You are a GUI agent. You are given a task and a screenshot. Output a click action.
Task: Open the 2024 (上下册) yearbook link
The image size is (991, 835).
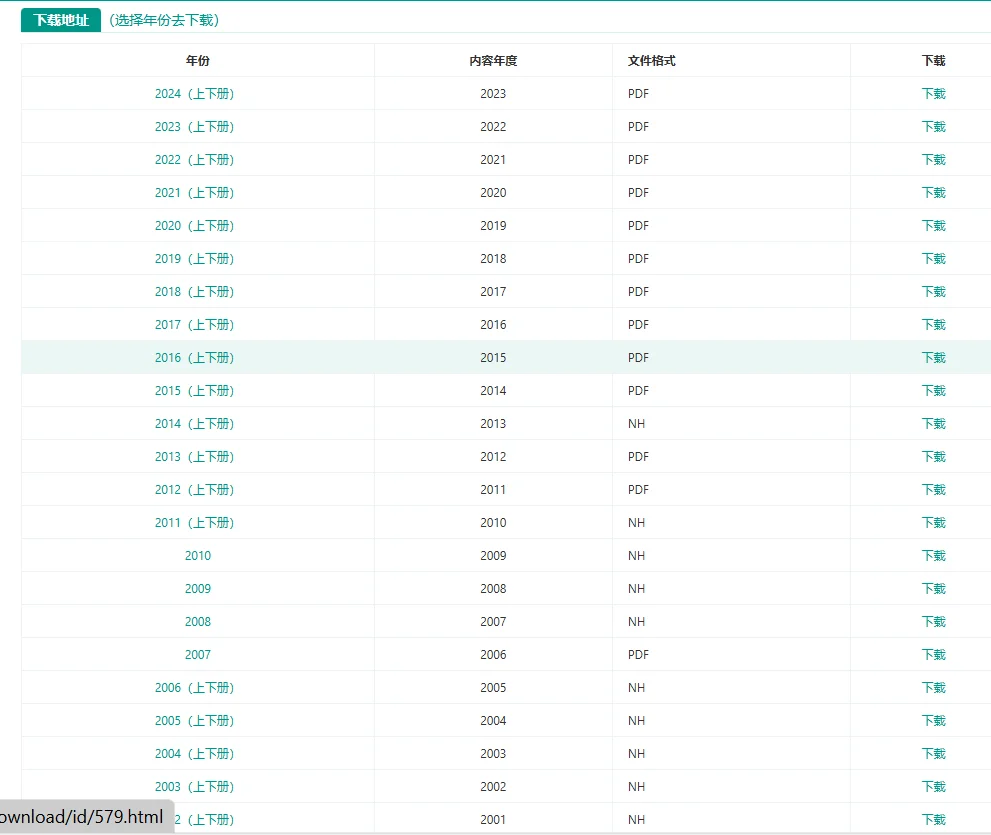click(x=195, y=94)
